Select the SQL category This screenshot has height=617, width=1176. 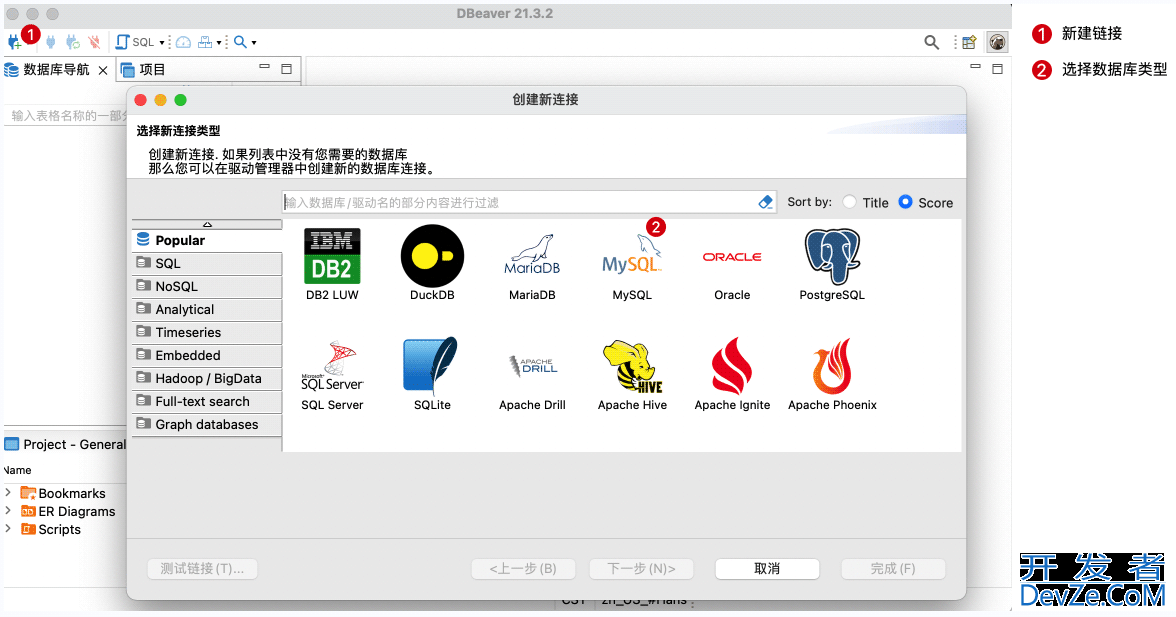(207, 263)
